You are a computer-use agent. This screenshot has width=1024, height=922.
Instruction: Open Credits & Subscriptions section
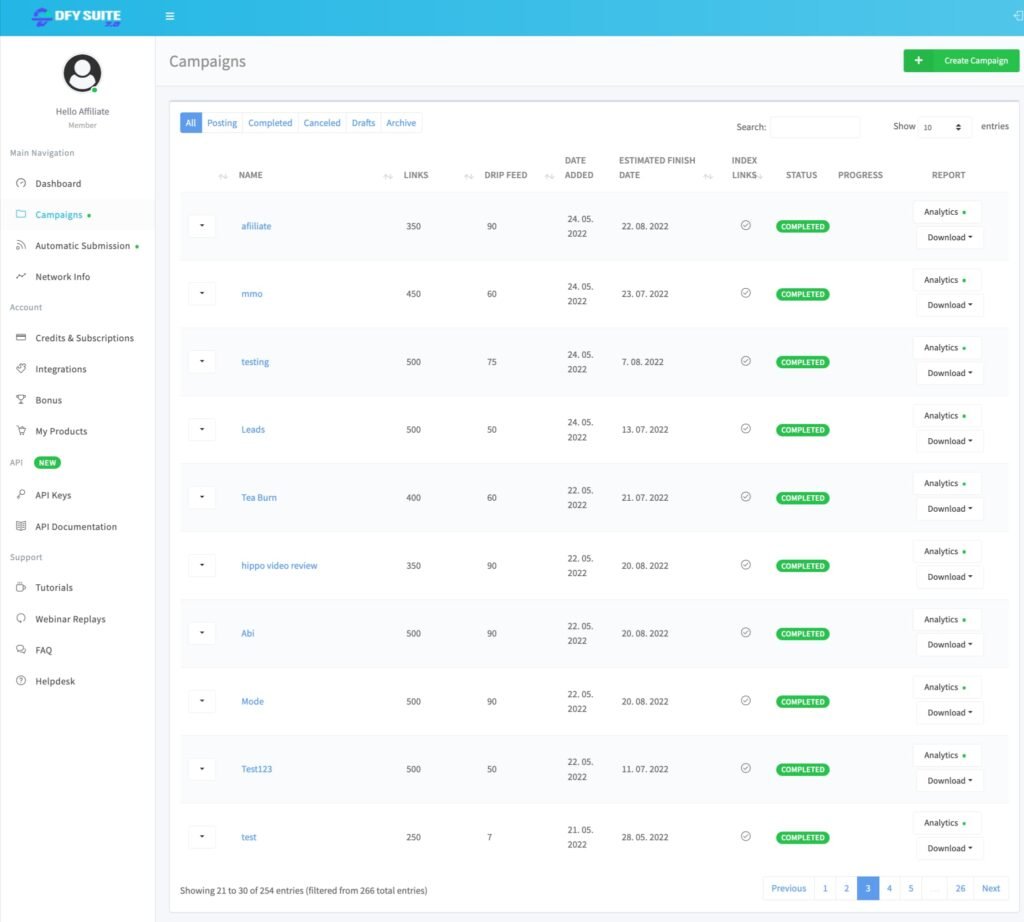[84, 338]
